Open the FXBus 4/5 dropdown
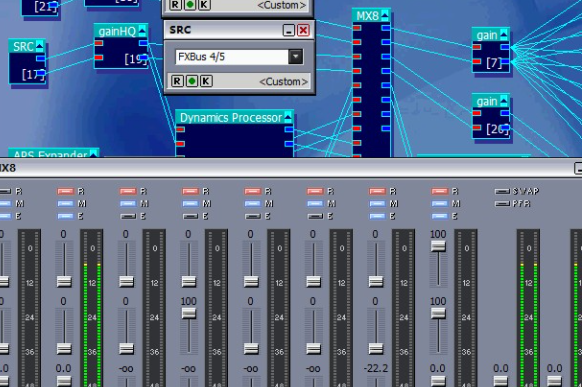 click(295, 57)
